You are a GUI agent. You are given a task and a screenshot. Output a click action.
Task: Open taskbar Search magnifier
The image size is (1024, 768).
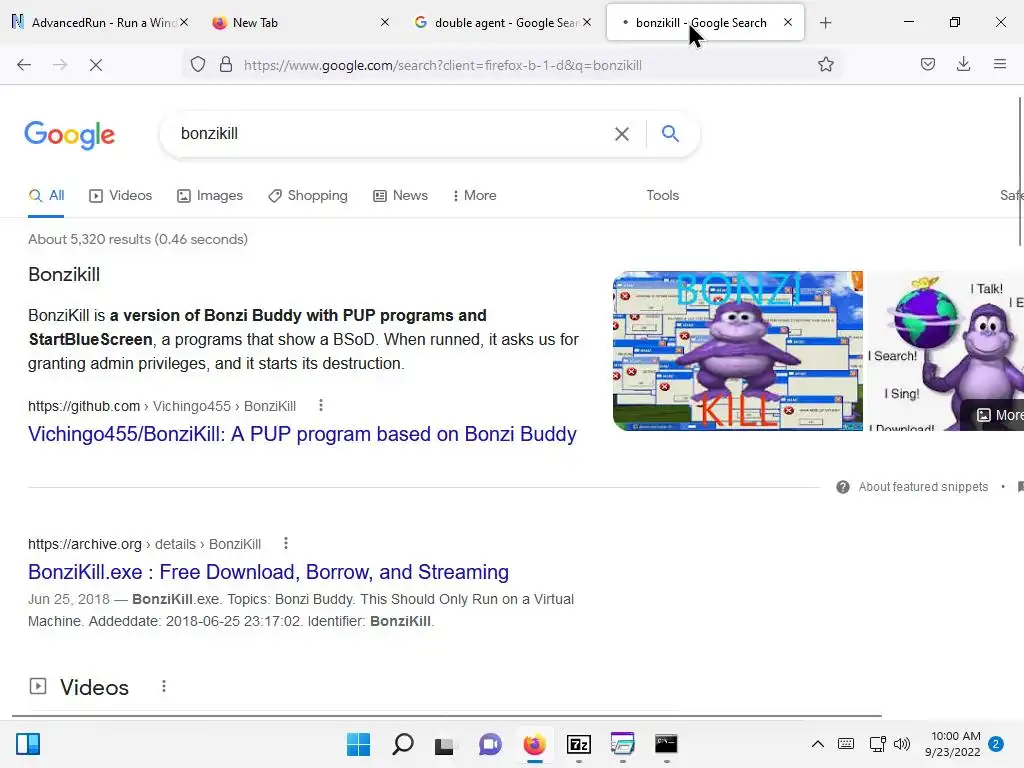tap(402, 744)
